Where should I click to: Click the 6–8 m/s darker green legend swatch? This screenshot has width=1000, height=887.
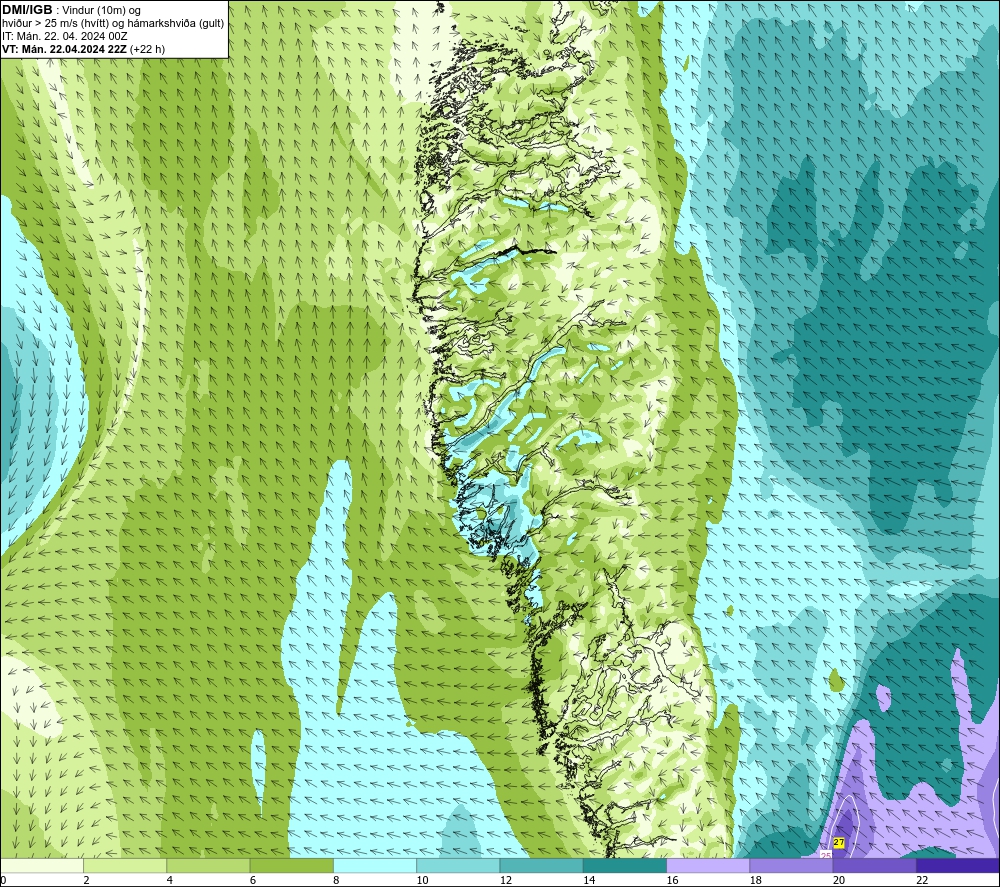click(291, 865)
